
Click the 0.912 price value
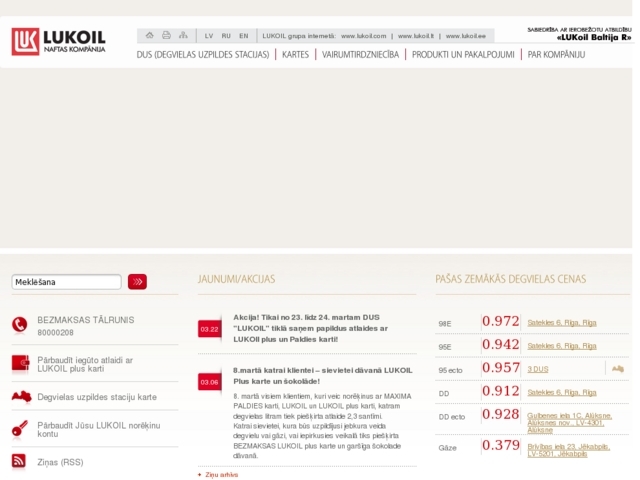(500, 391)
